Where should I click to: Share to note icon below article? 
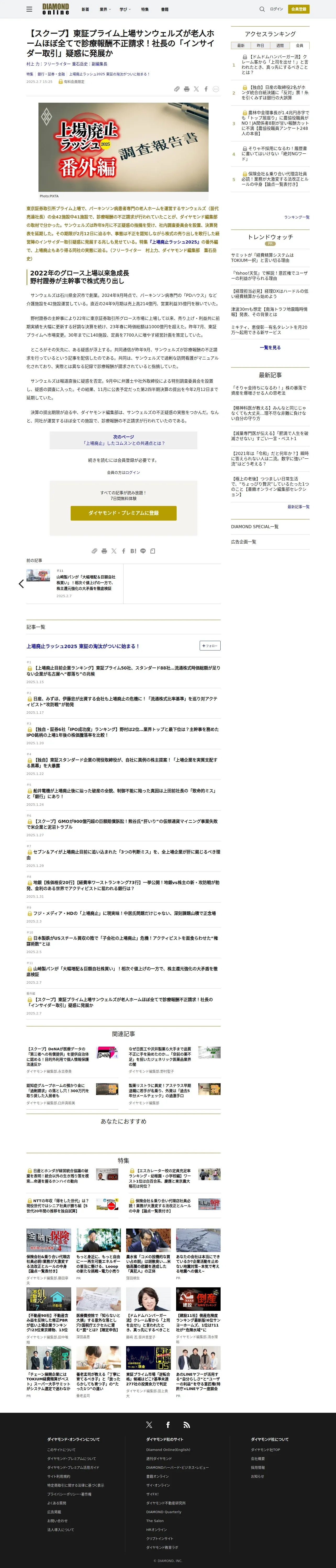[x=153, y=551]
